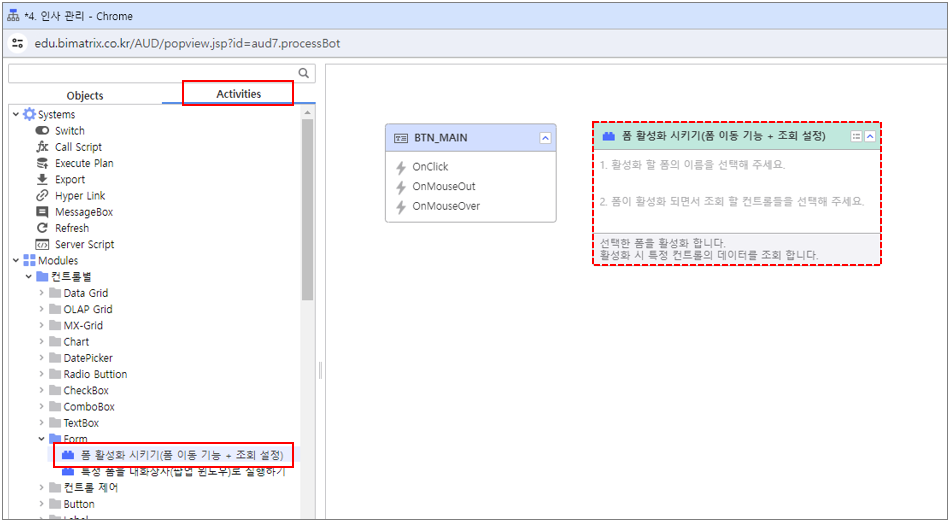This screenshot has height=521, width=950.
Task: Click the Modules grid icon
Action: (x=29, y=261)
